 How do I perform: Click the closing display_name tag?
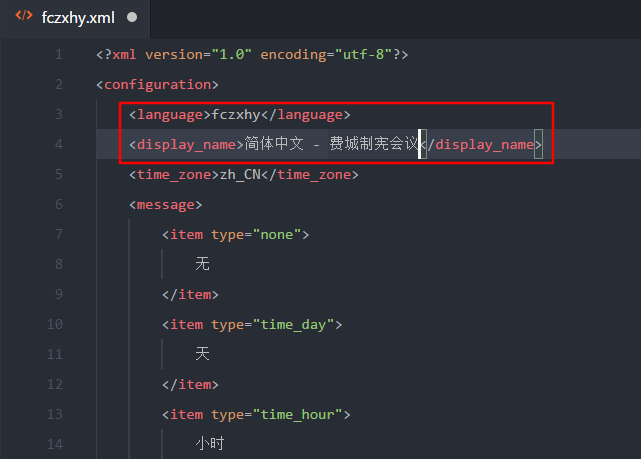[481, 144]
